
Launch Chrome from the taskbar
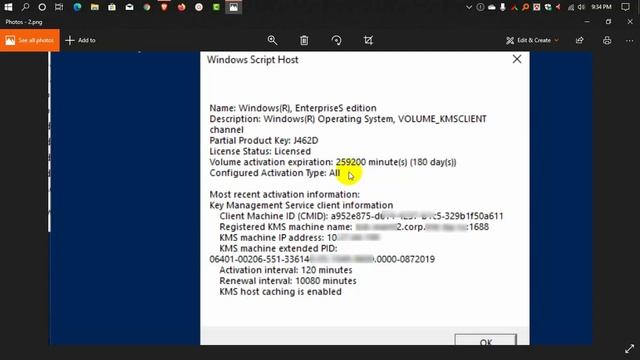point(147,7)
